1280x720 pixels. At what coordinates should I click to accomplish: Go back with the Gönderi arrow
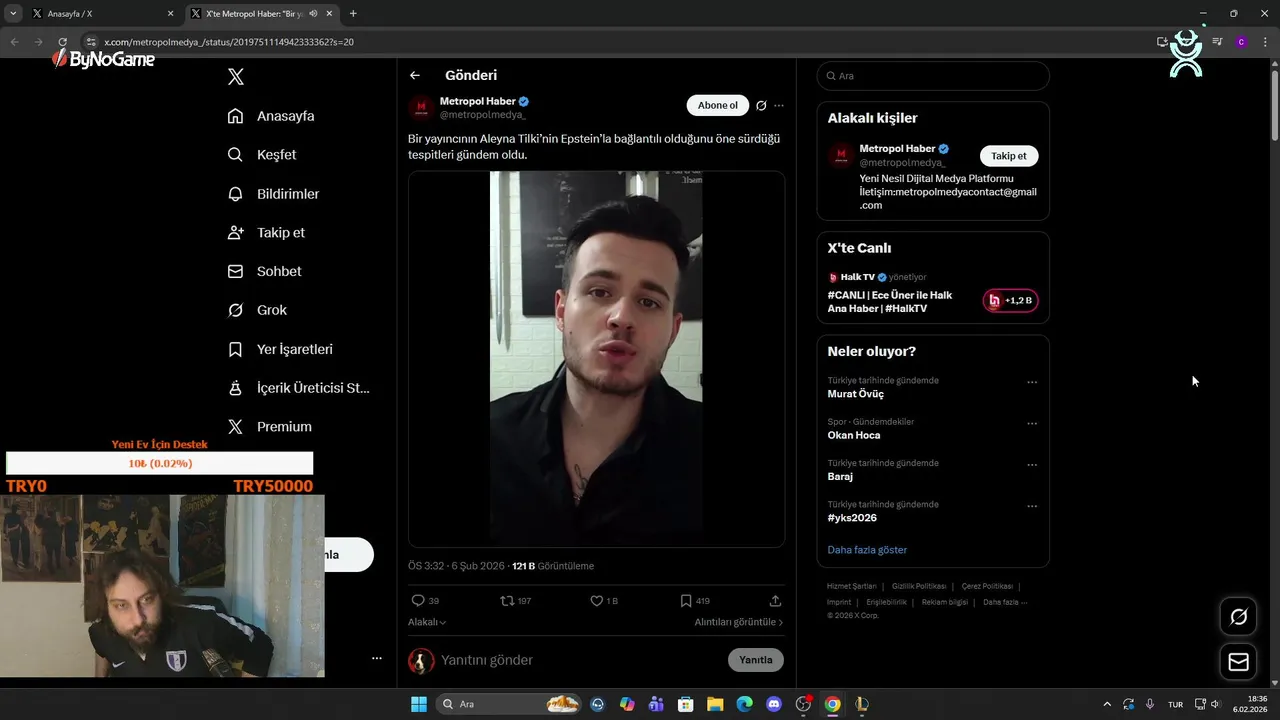pyautogui.click(x=415, y=75)
